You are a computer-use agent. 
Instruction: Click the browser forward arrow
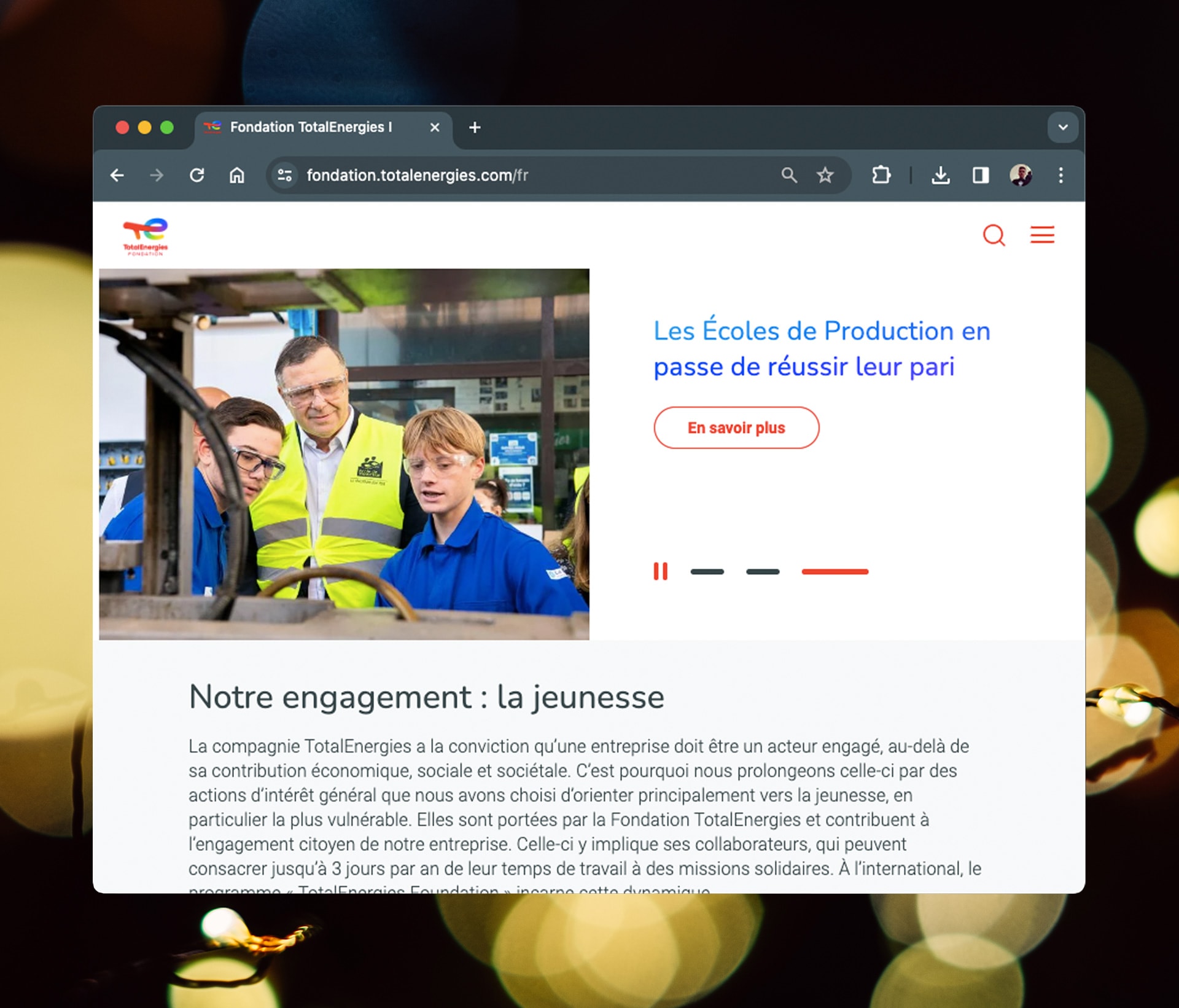tap(157, 176)
